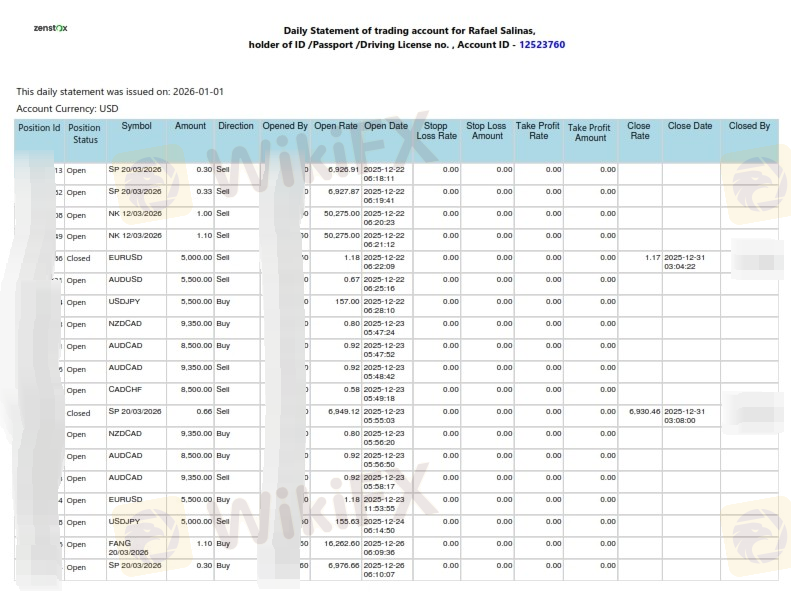Viewport: 791px width, 612px height.
Task: Select the open rate 16,262.60 cell
Action: click(x=335, y=548)
